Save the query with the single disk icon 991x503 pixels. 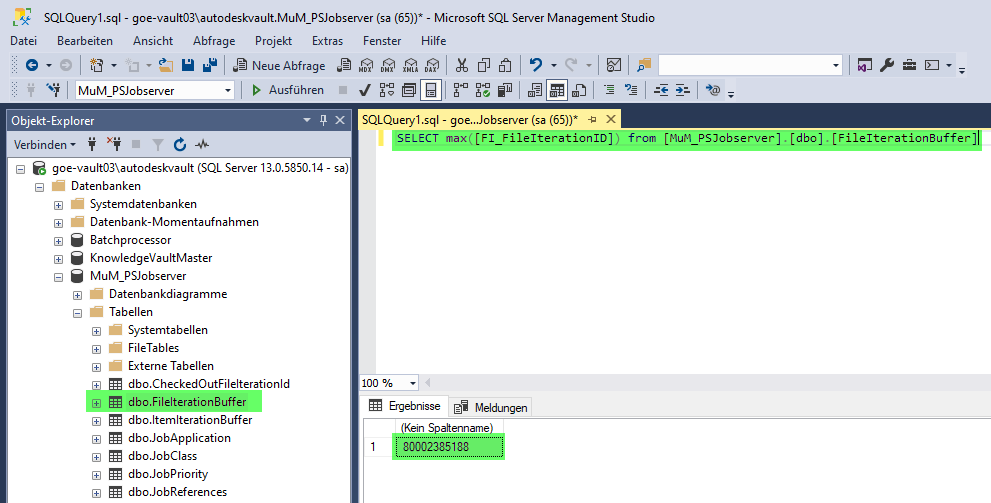(x=188, y=65)
